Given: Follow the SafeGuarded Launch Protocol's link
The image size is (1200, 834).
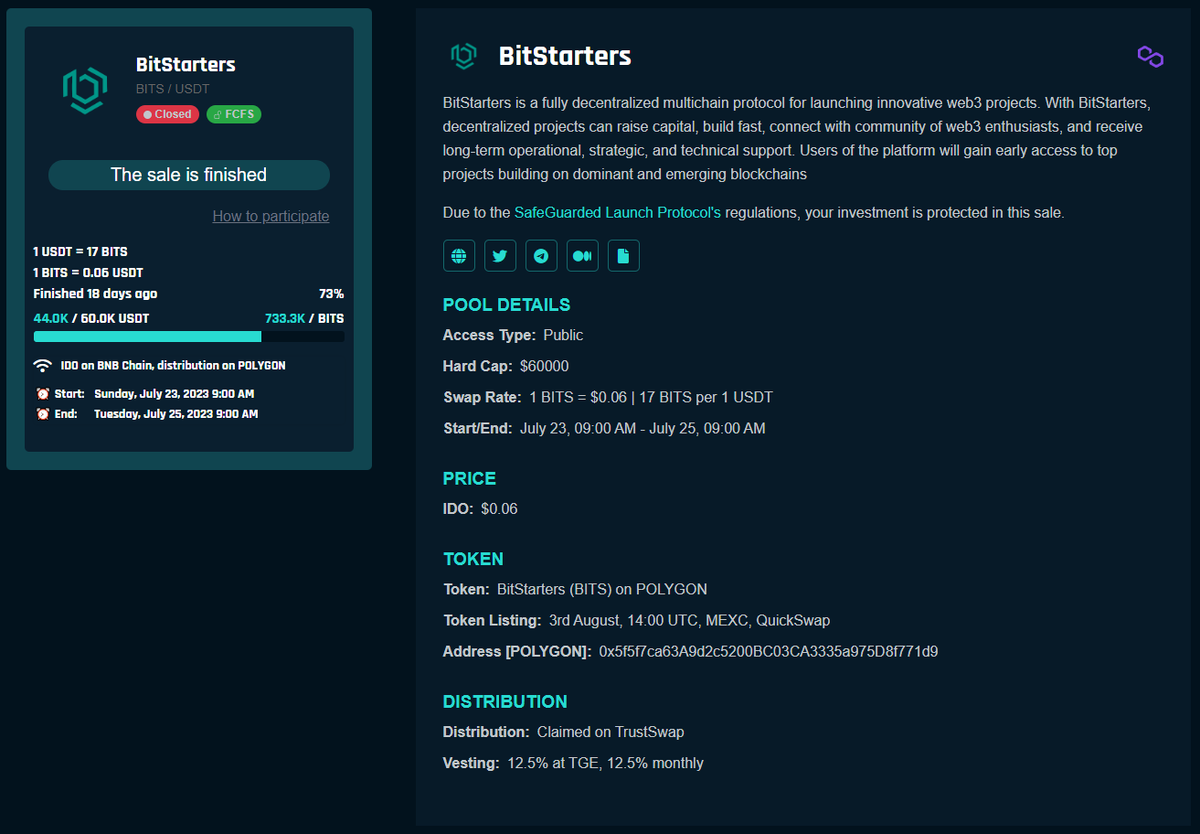Looking at the screenshot, I should (617, 213).
